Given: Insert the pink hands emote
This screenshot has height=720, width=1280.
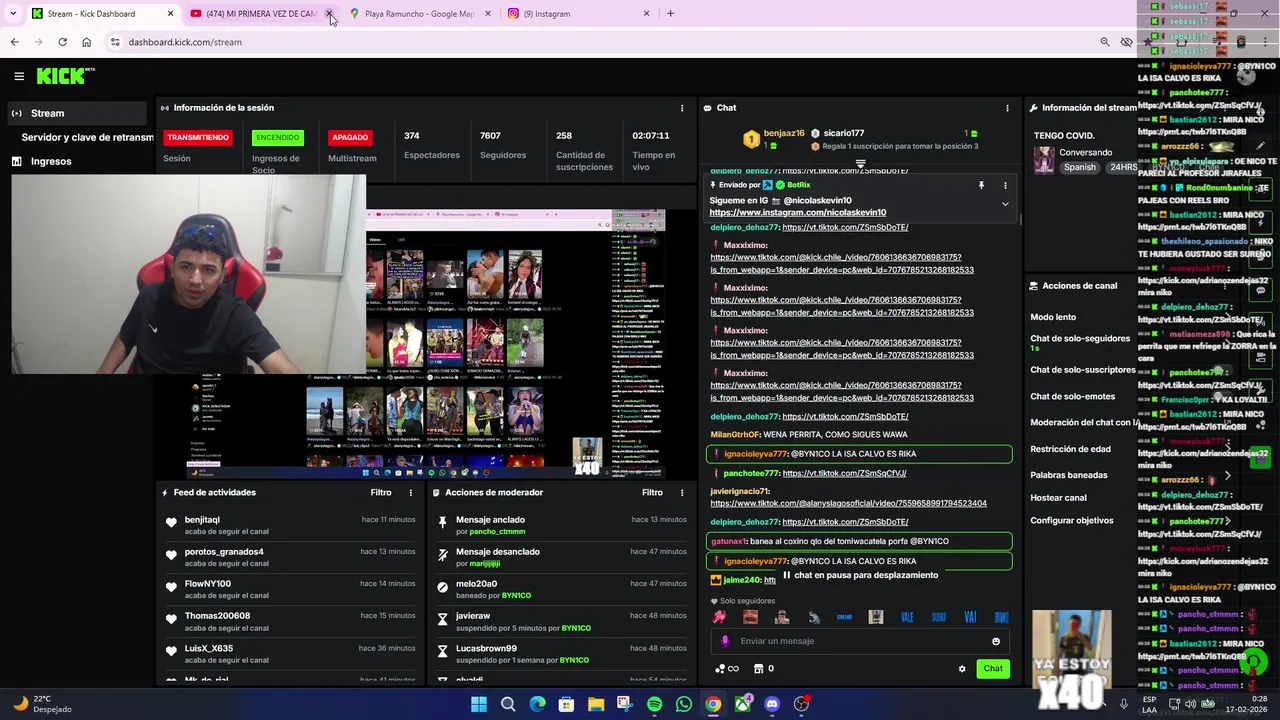Looking at the screenshot, I should point(719,617).
